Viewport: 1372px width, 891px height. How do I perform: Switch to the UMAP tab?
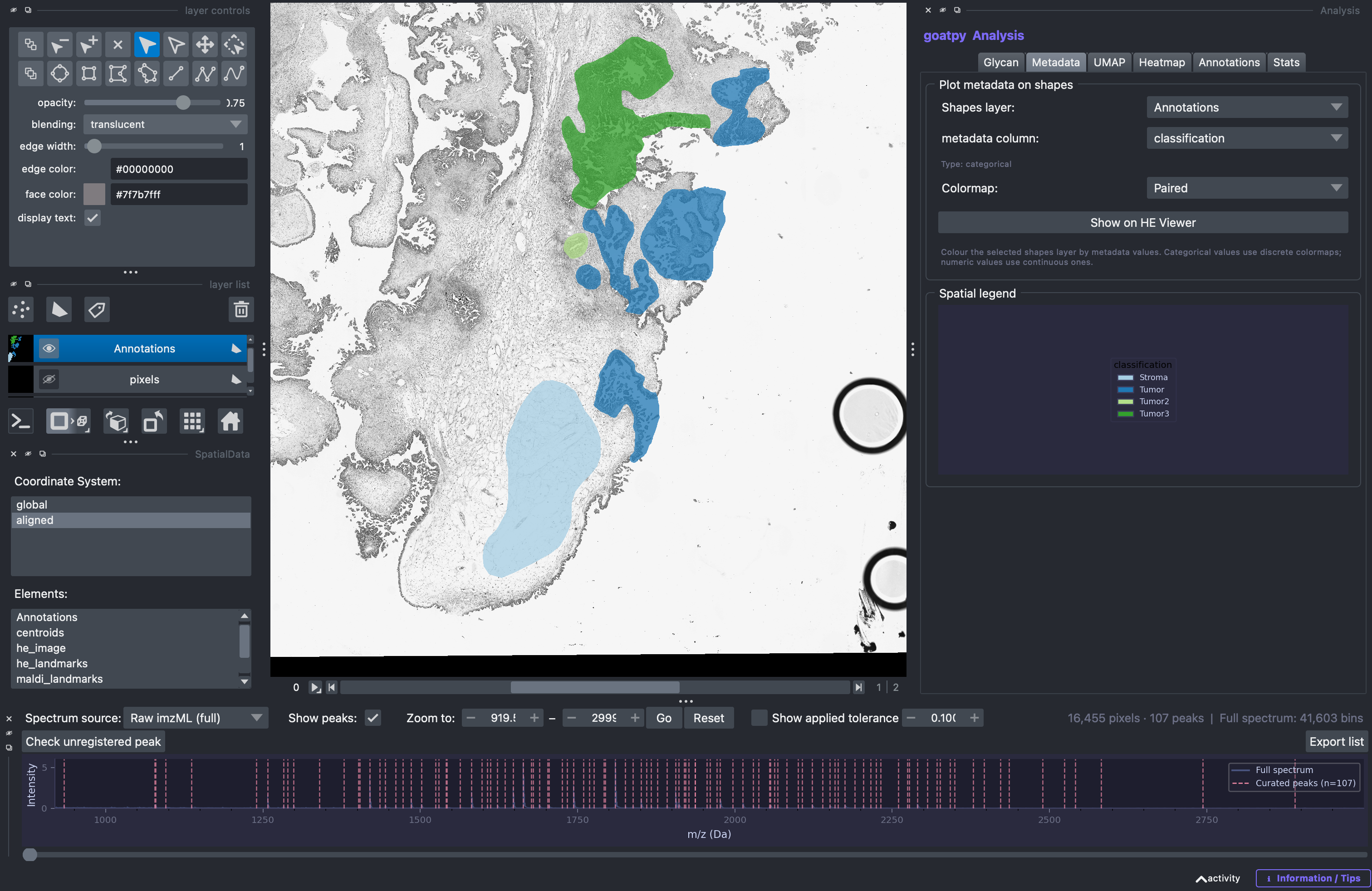[1109, 62]
